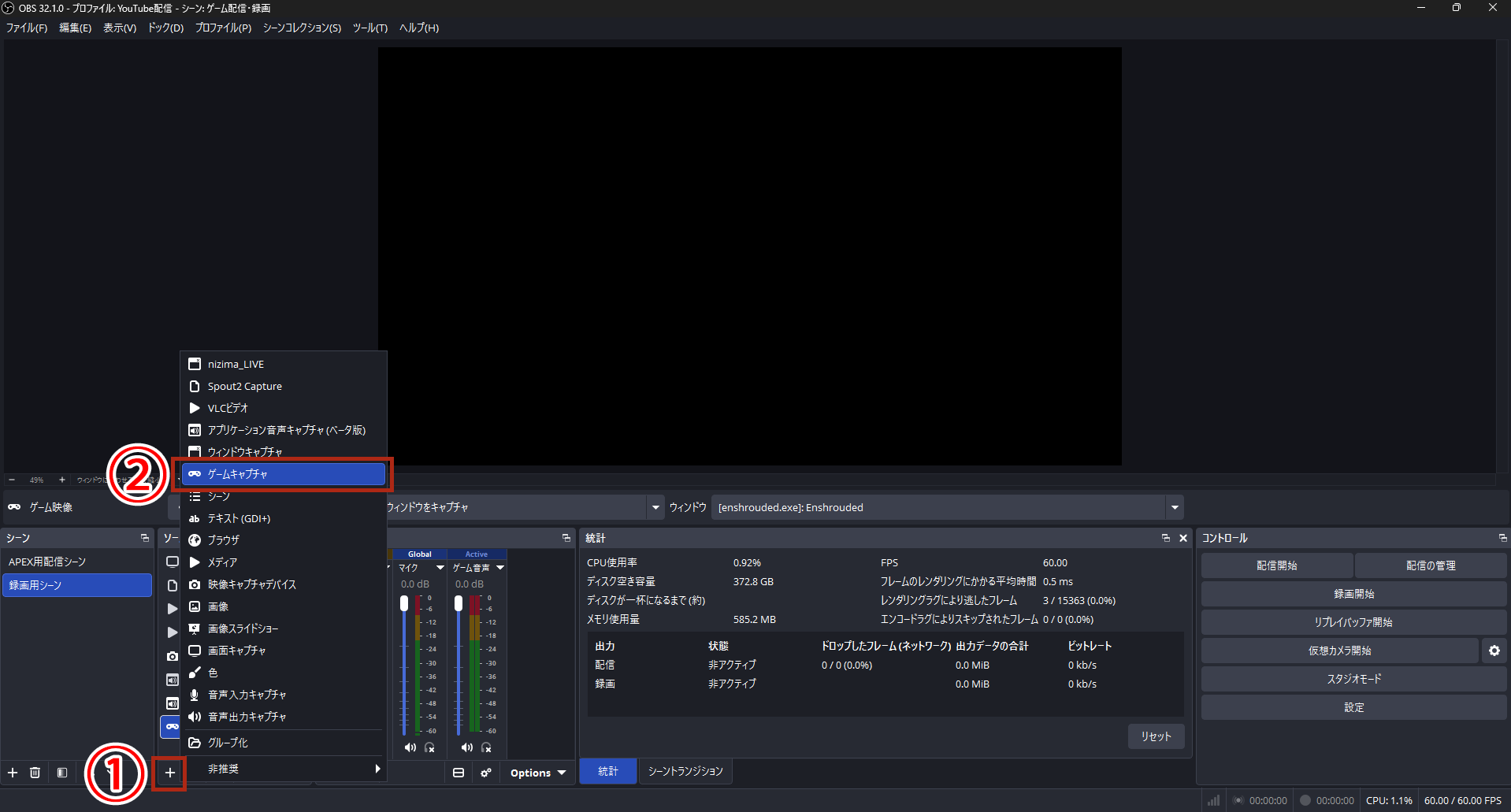
Task: Click the アプリケーション音声キャプチャ speaker icon
Action: click(195, 430)
